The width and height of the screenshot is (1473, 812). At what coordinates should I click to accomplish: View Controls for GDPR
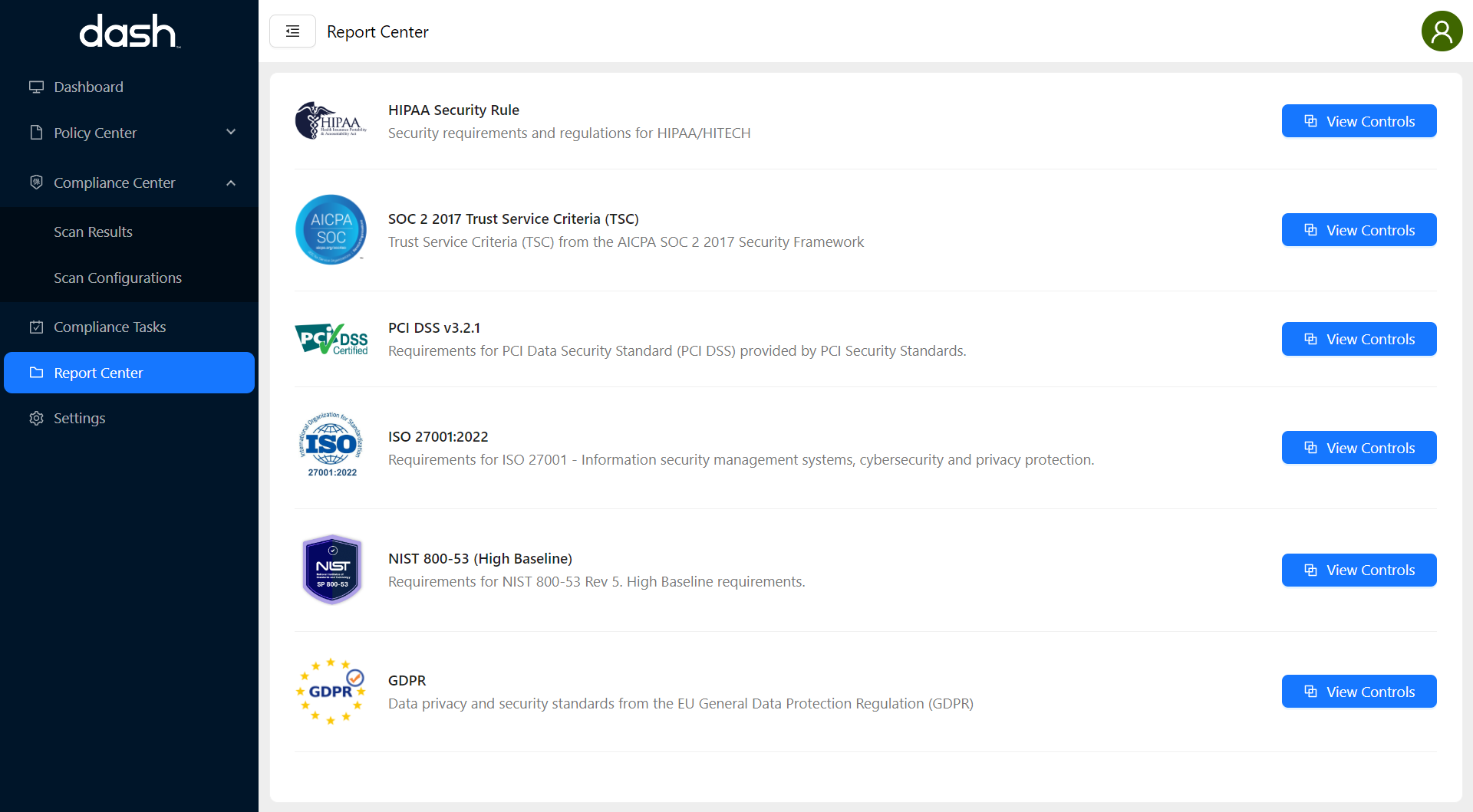pyautogui.click(x=1358, y=692)
